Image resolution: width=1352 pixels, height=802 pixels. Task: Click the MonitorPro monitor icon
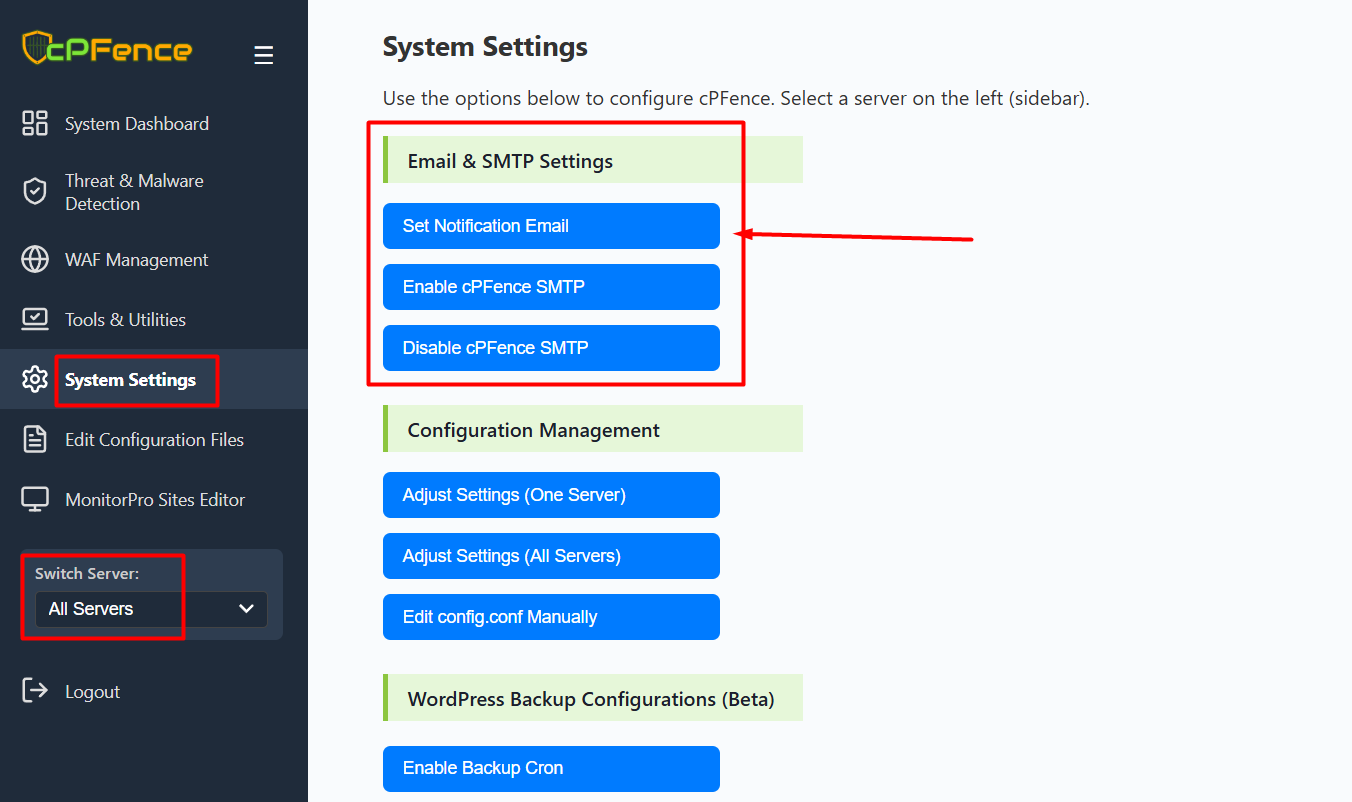35,500
